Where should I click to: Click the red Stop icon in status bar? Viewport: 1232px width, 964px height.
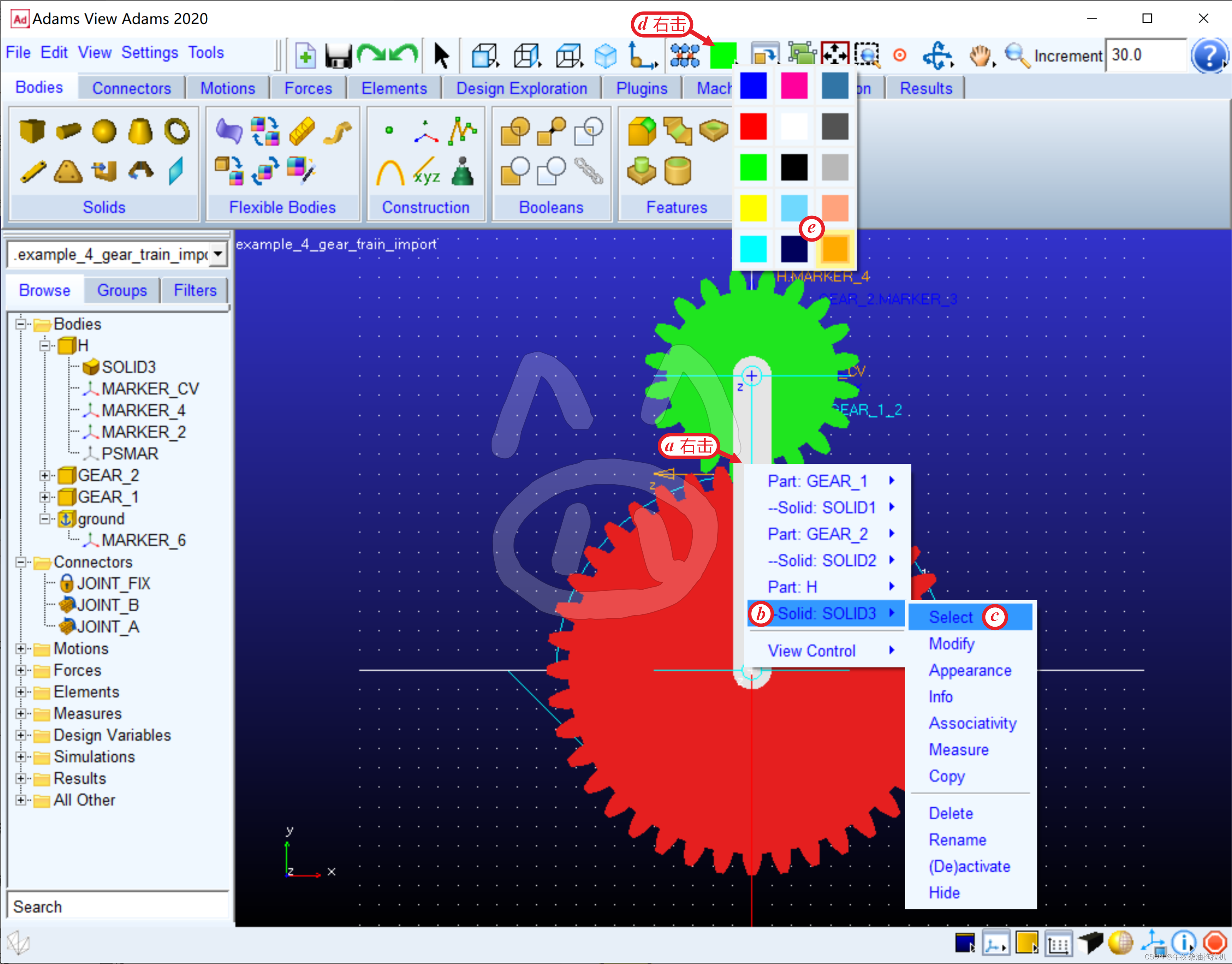(1215, 942)
